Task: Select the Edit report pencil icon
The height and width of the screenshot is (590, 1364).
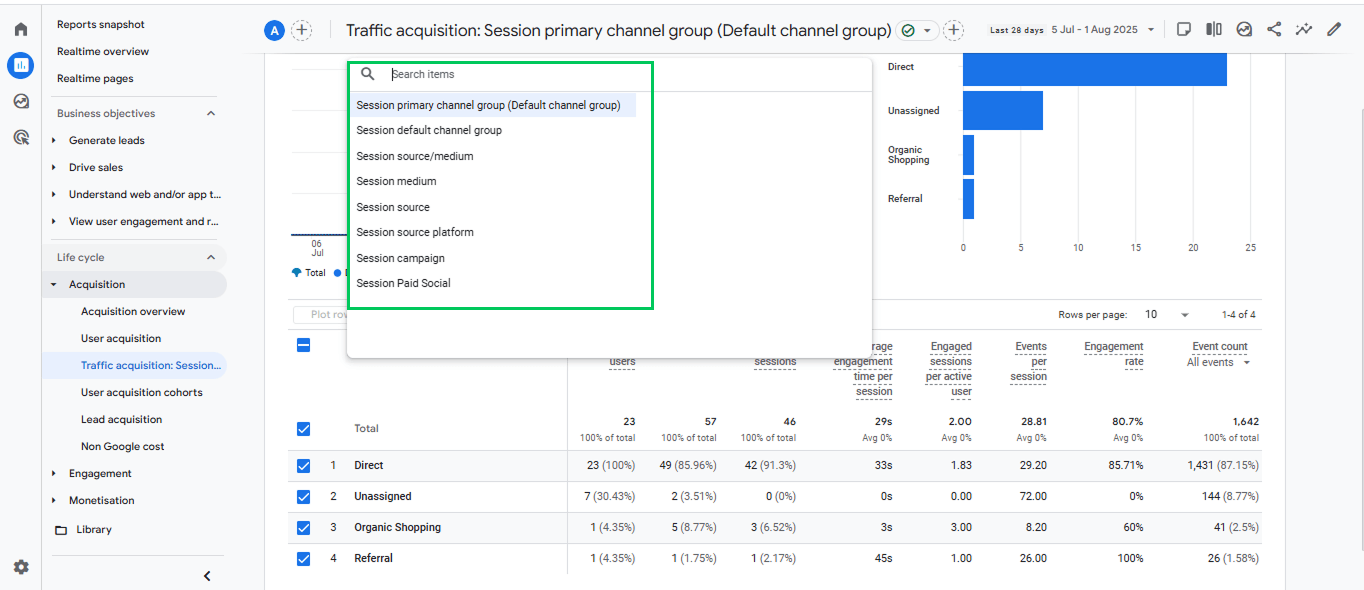Action: pyautogui.click(x=1334, y=29)
